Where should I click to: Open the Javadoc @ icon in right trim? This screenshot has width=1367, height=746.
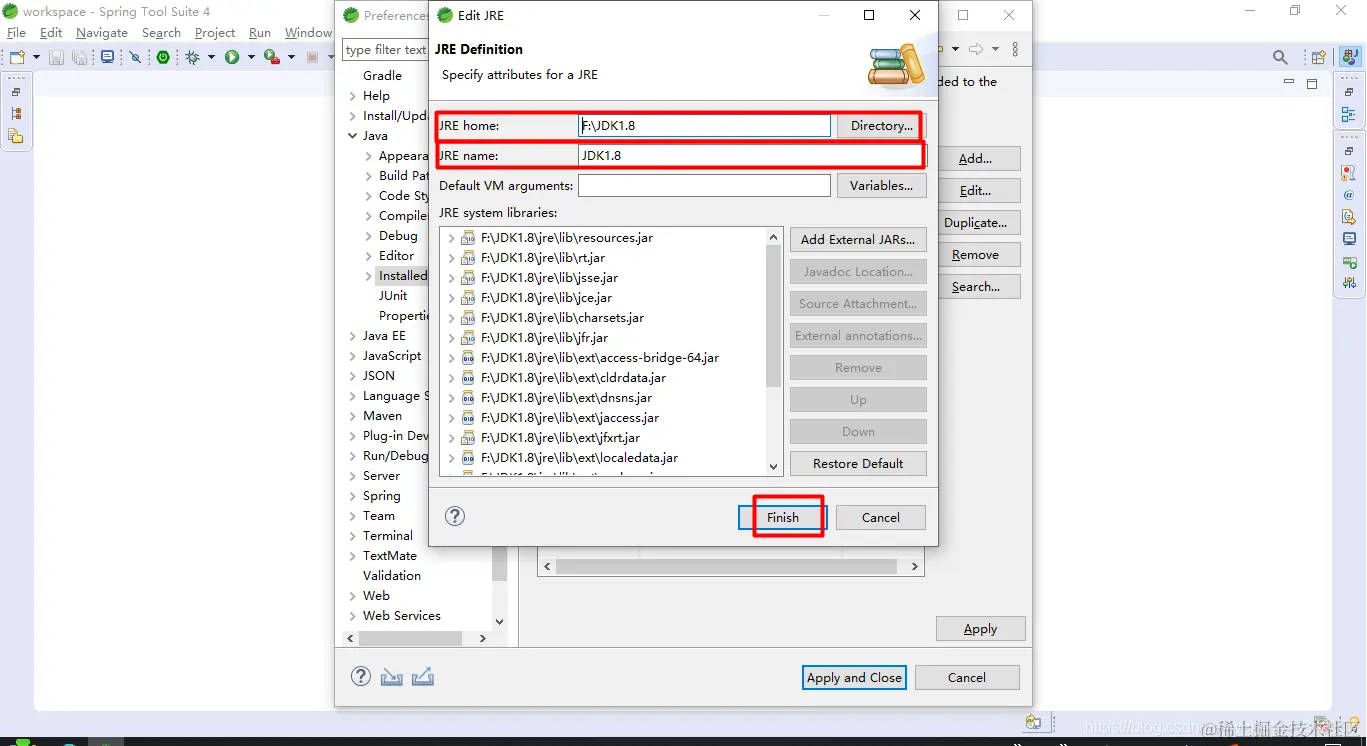tap(1349, 195)
